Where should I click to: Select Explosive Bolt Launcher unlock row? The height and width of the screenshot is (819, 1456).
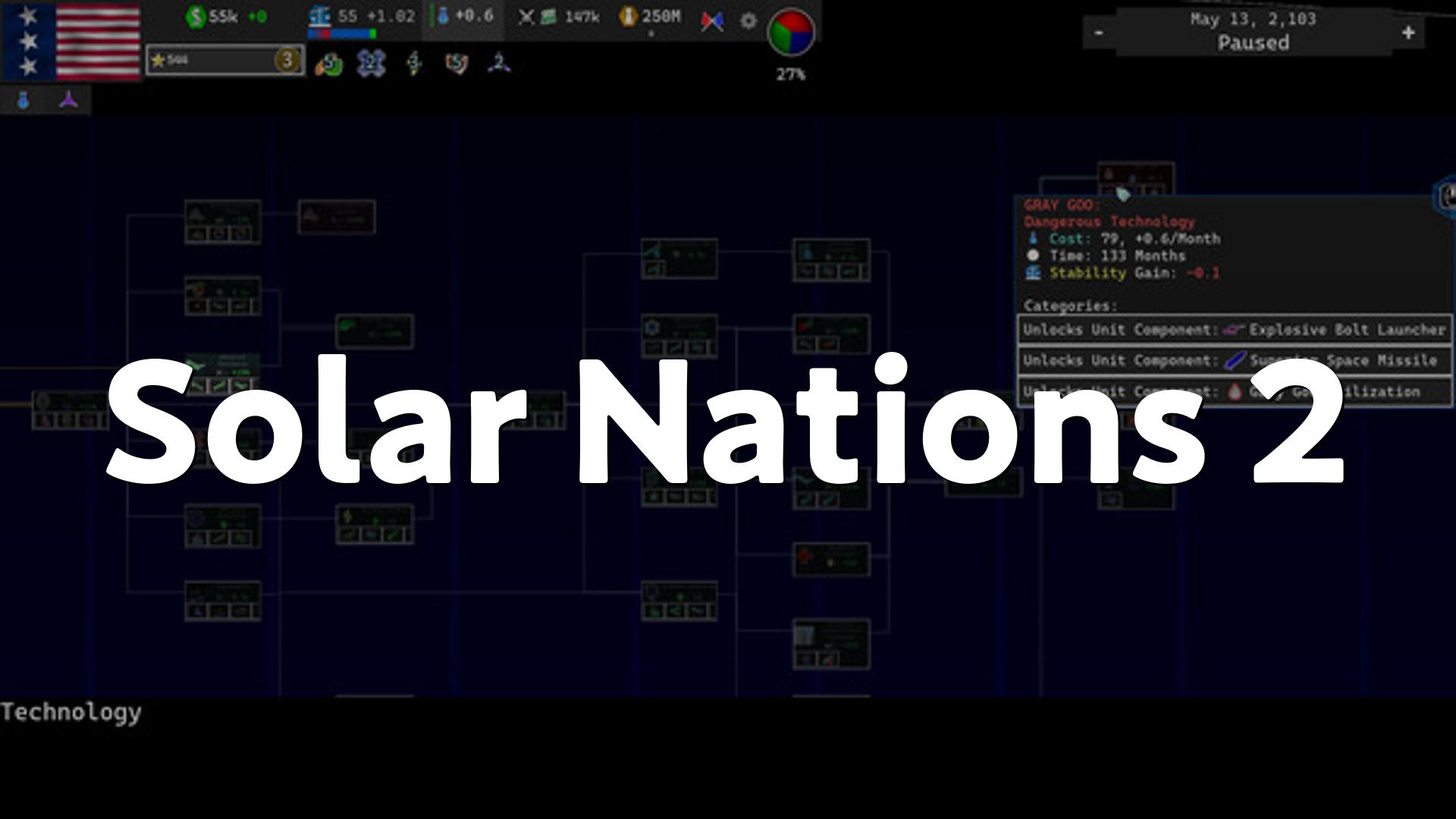1235,330
